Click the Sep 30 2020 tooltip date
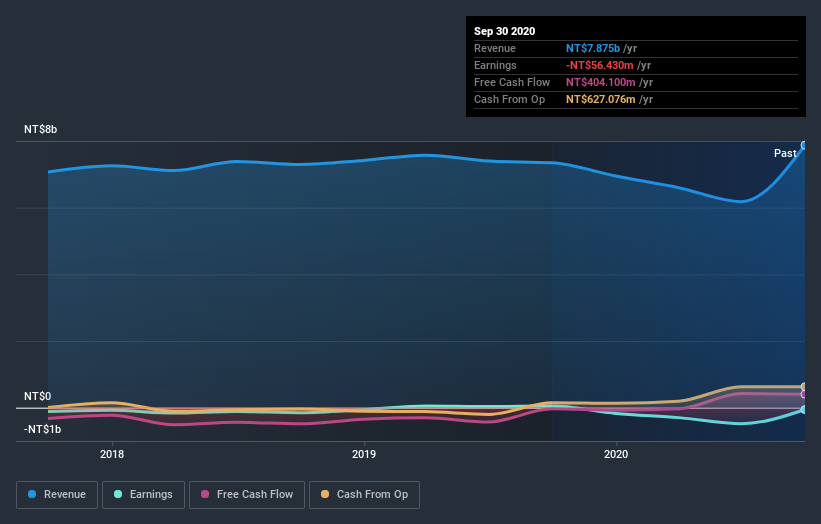This screenshot has height=524, width=821. click(x=504, y=31)
